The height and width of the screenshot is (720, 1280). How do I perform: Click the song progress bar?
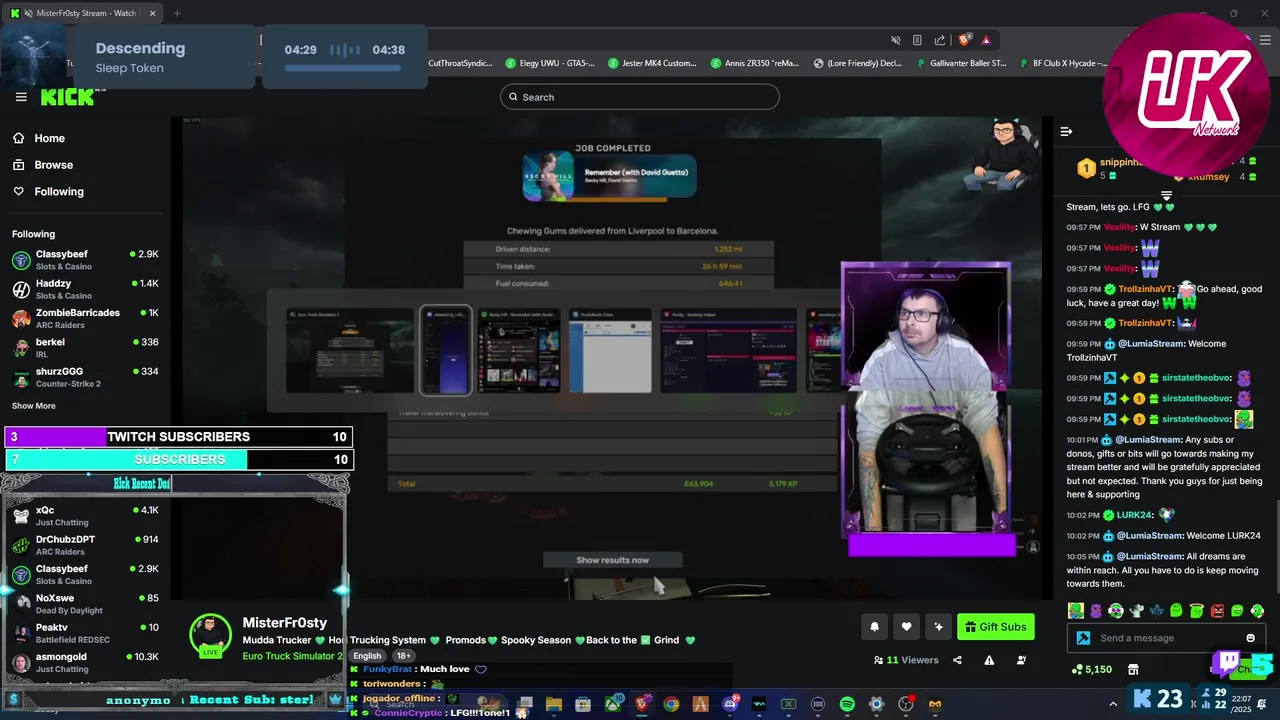pos(344,68)
